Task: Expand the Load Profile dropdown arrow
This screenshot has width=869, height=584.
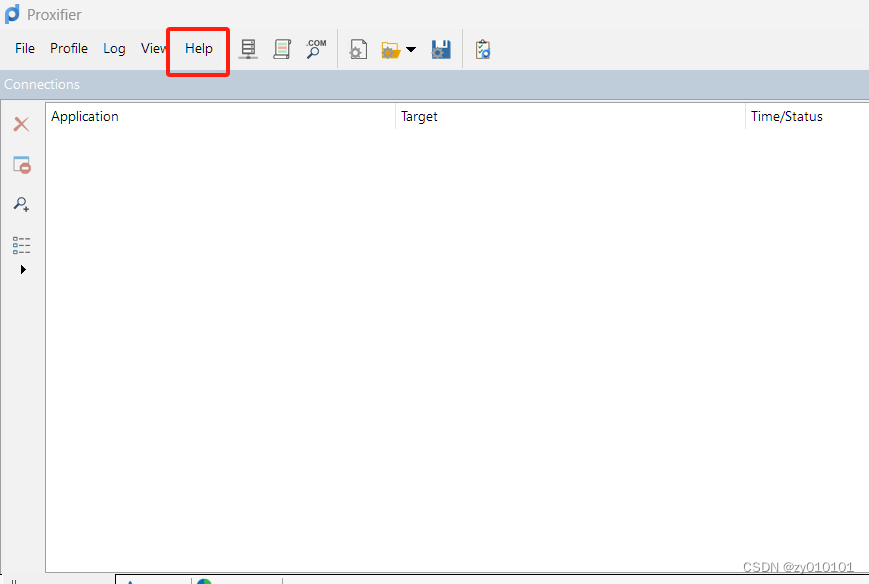Action: tap(411, 50)
